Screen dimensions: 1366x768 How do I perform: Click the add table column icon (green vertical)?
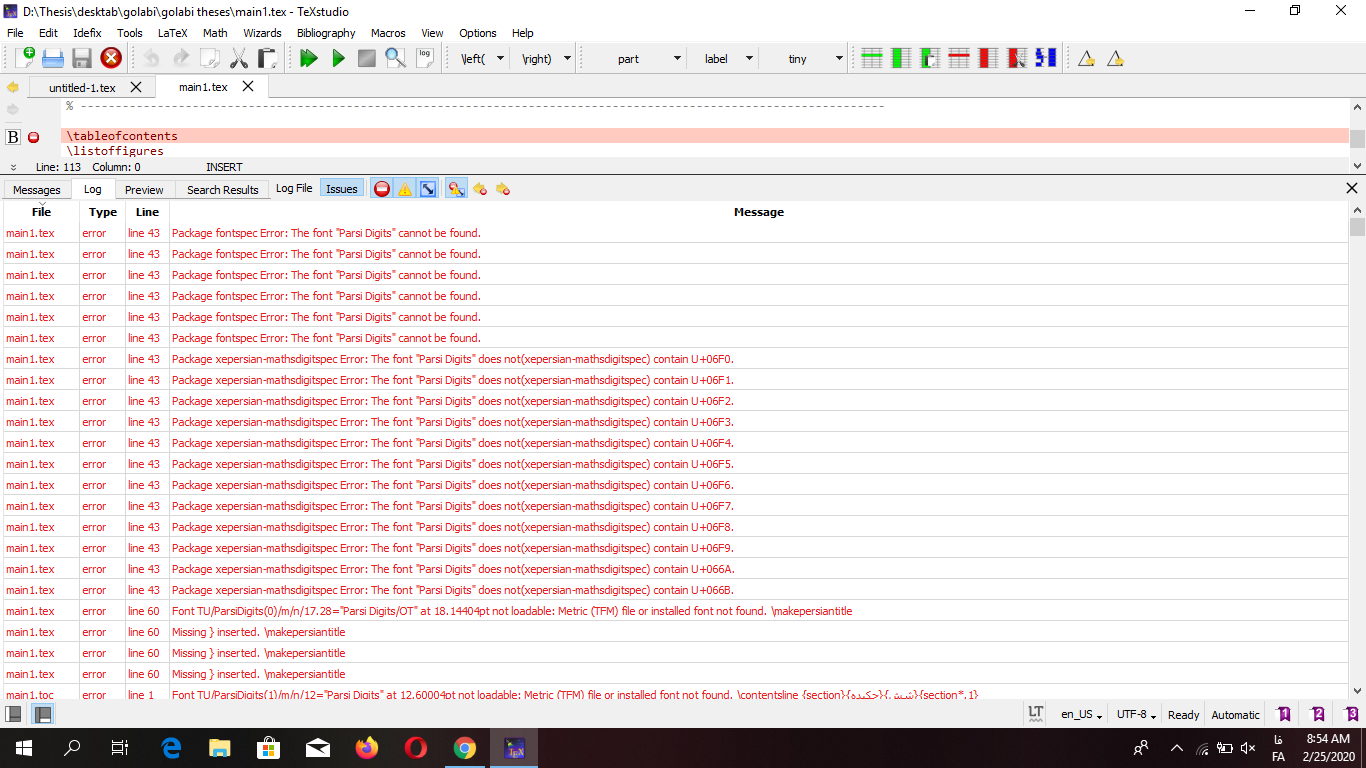click(x=901, y=58)
